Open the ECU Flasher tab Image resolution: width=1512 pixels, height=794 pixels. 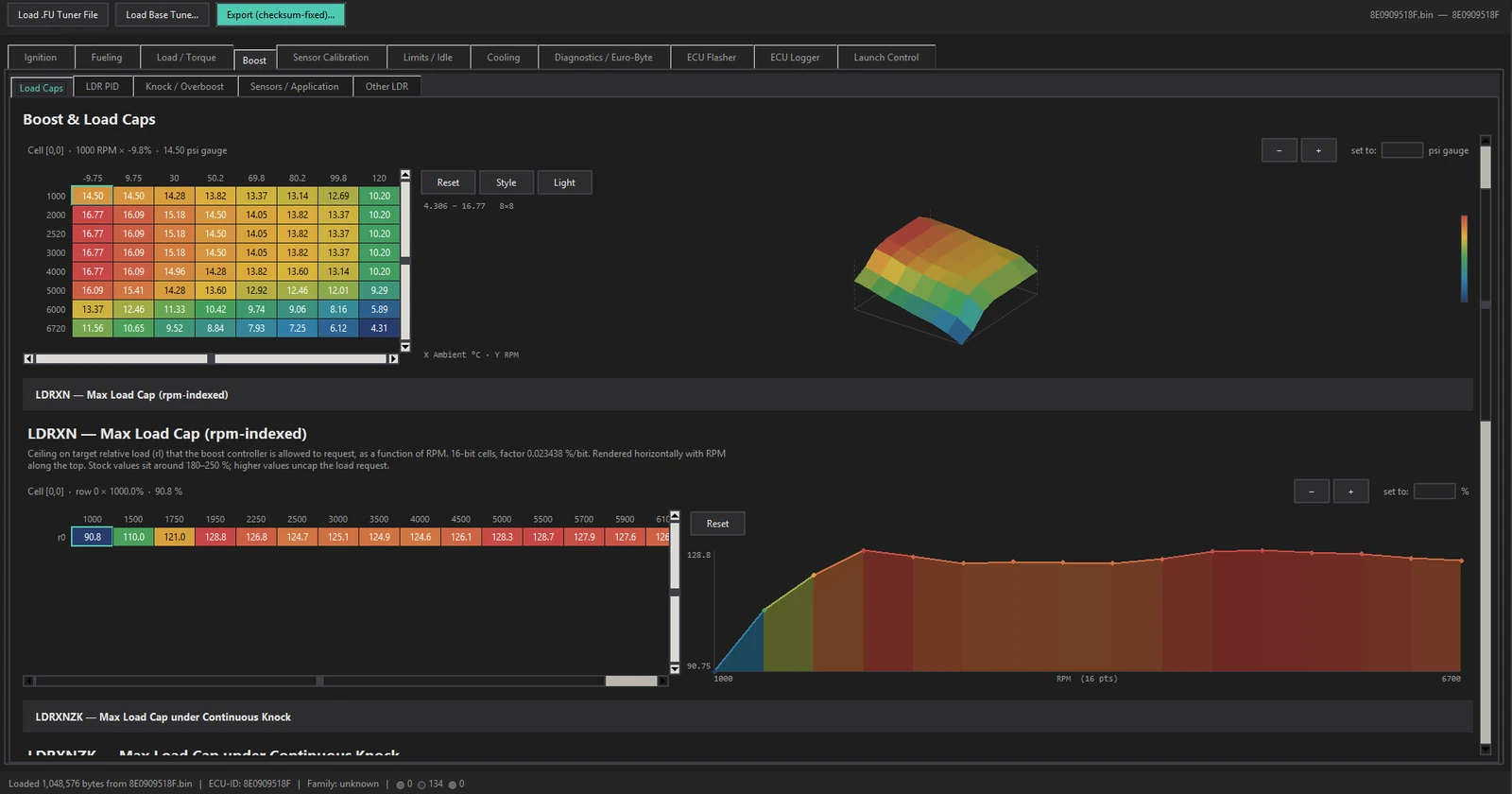pos(712,58)
